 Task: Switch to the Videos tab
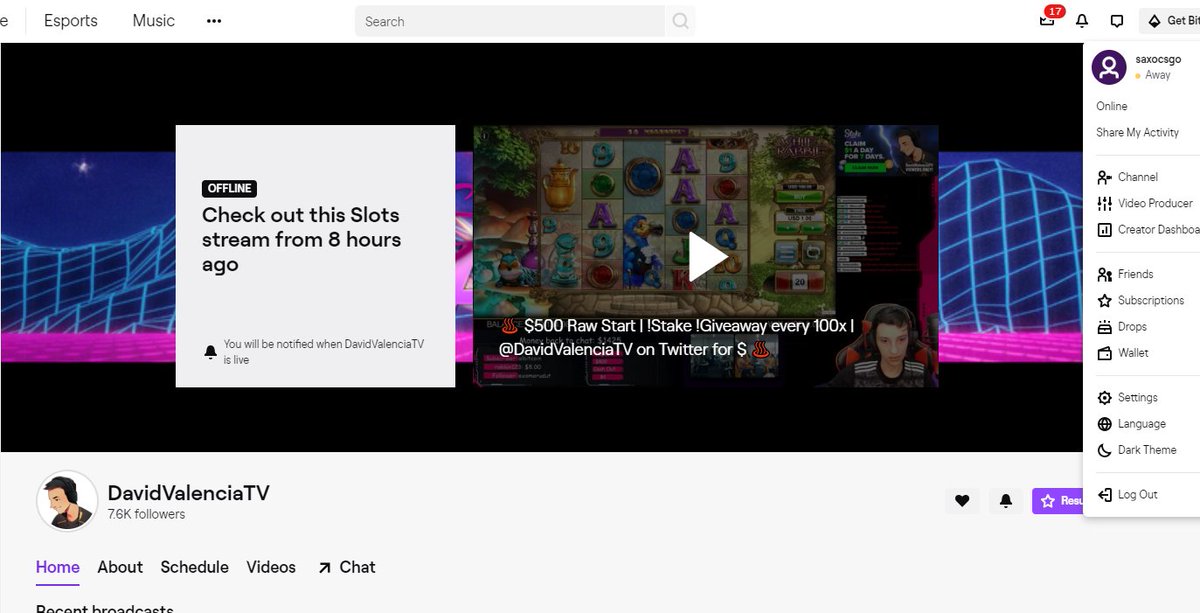coord(271,568)
